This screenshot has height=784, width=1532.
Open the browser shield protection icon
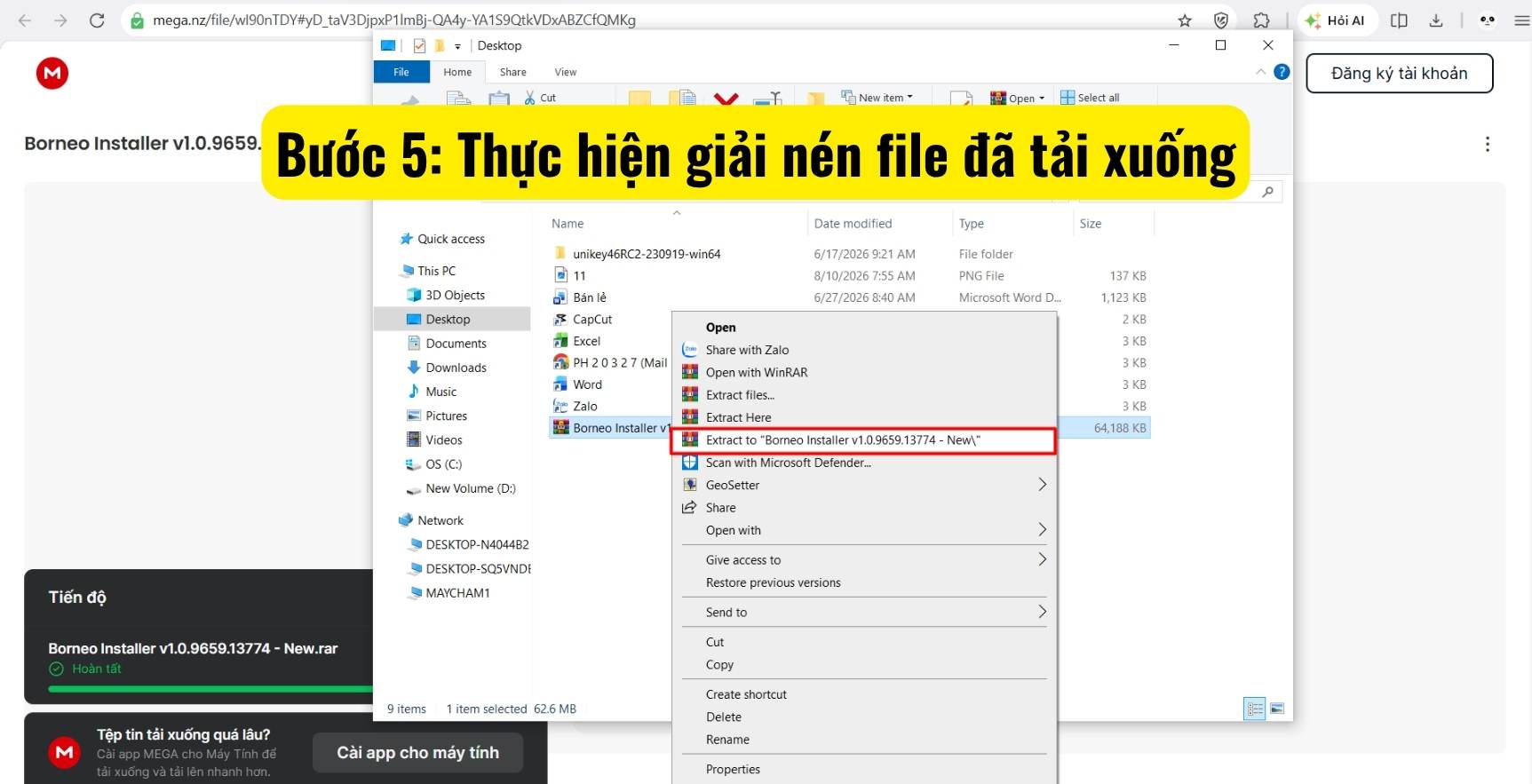pyautogui.click(x=1221, y=20)
